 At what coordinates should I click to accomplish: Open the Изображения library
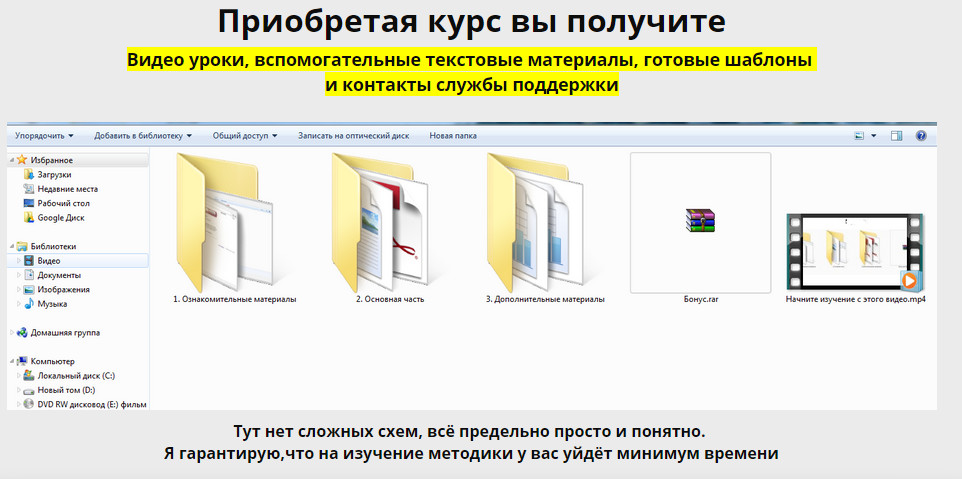click(x=63, y=289)
